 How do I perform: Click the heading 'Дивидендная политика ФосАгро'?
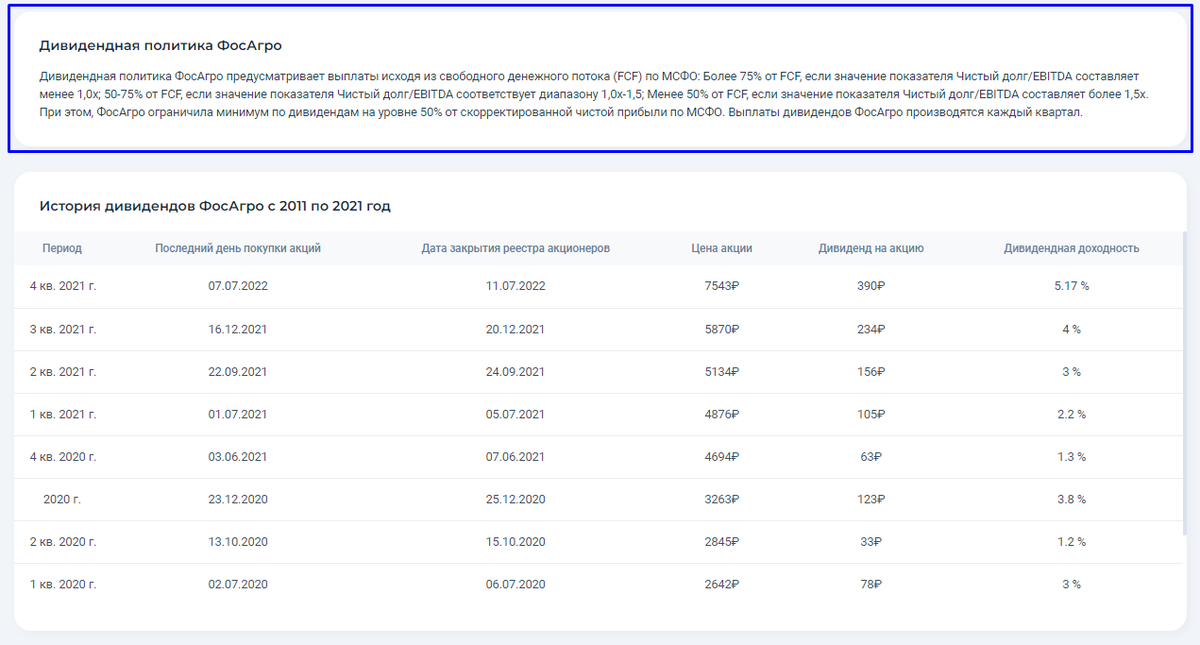[160, 46]
